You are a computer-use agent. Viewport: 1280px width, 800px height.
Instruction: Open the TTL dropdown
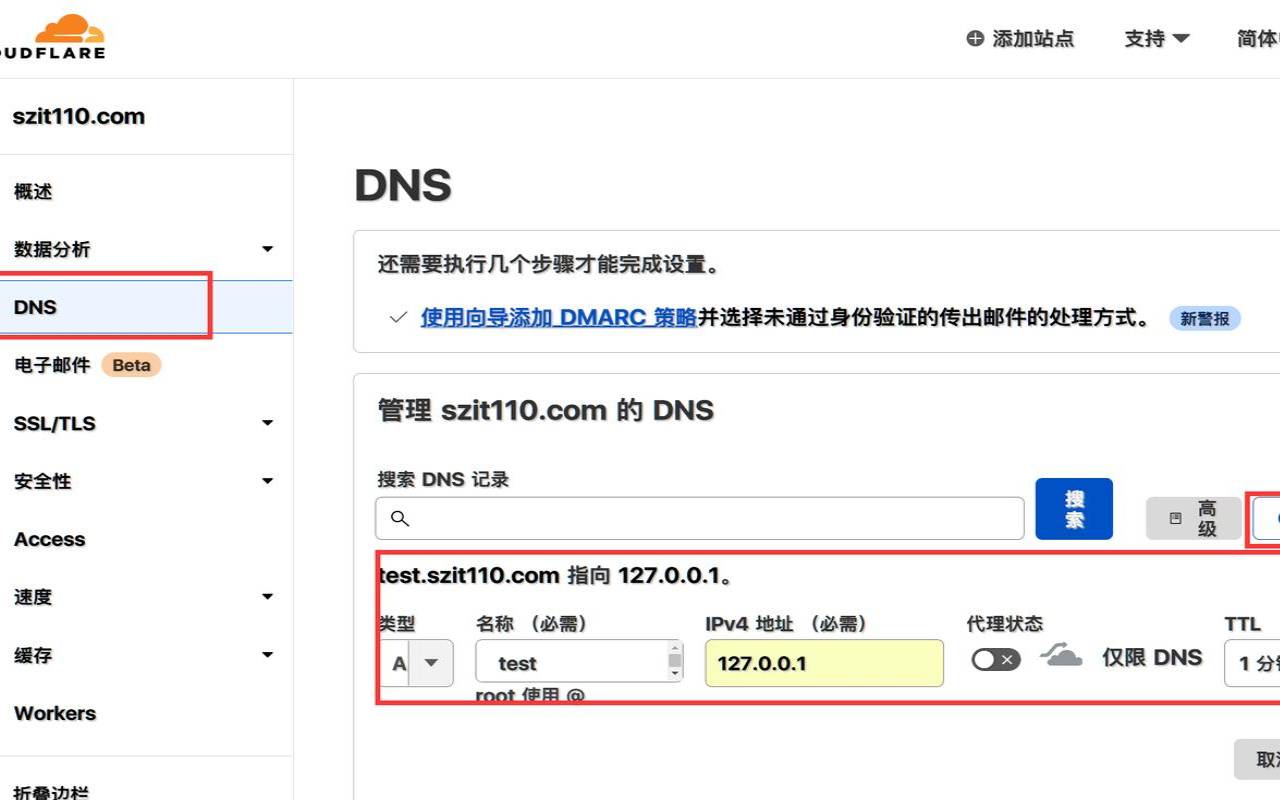point(1253,663)
